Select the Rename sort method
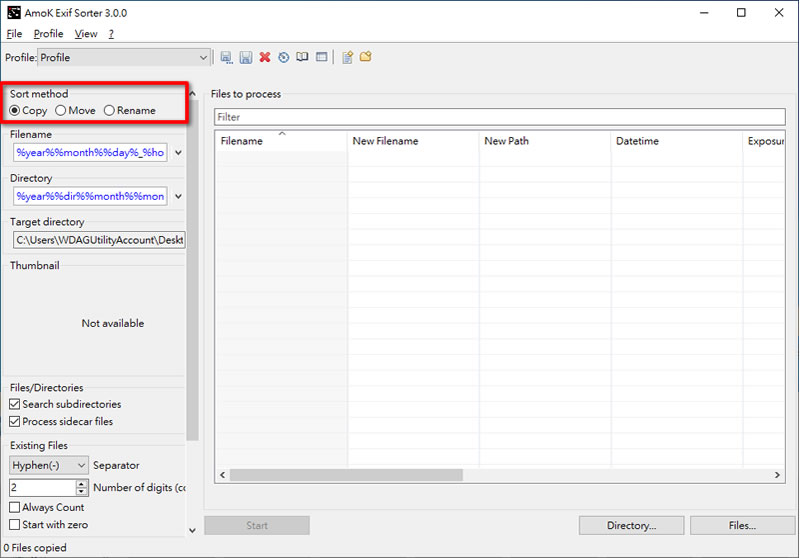Screen dimensions: 800x558 point(130,110)
